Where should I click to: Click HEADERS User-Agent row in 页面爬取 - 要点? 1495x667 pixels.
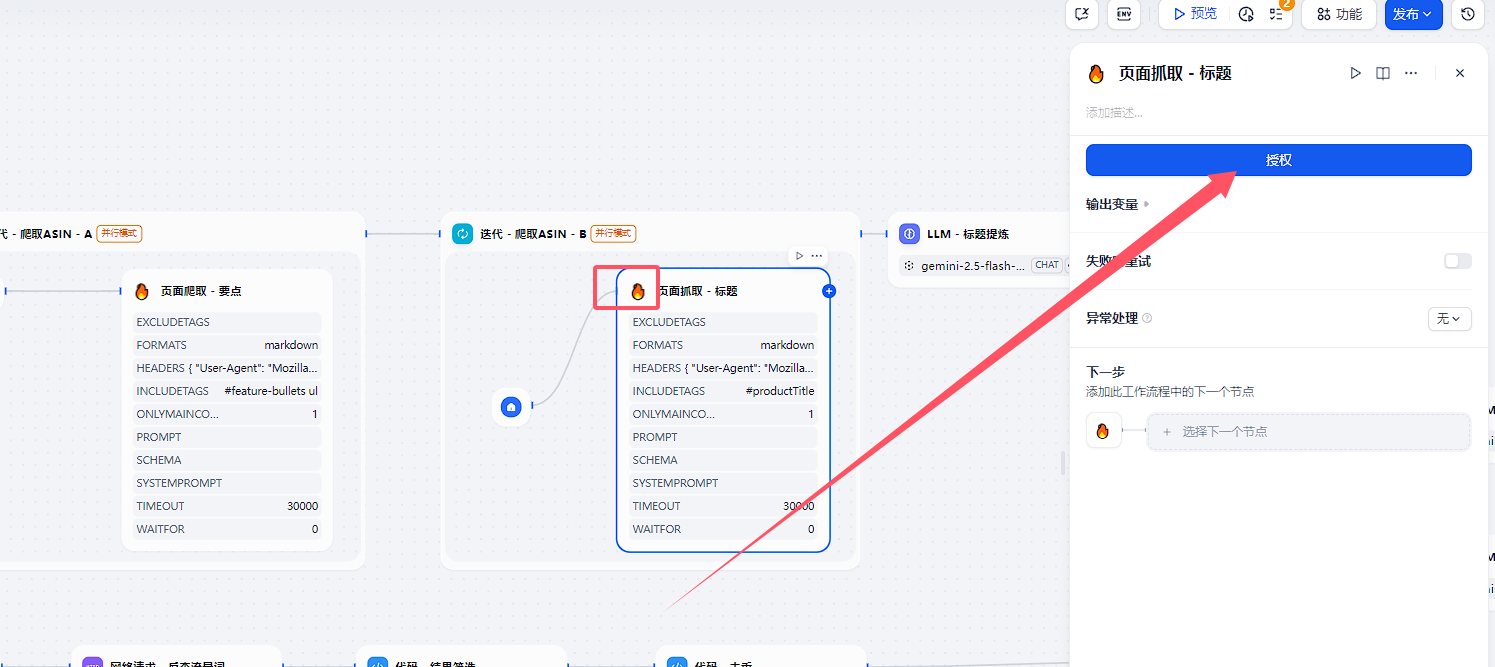tap(227, 368)
